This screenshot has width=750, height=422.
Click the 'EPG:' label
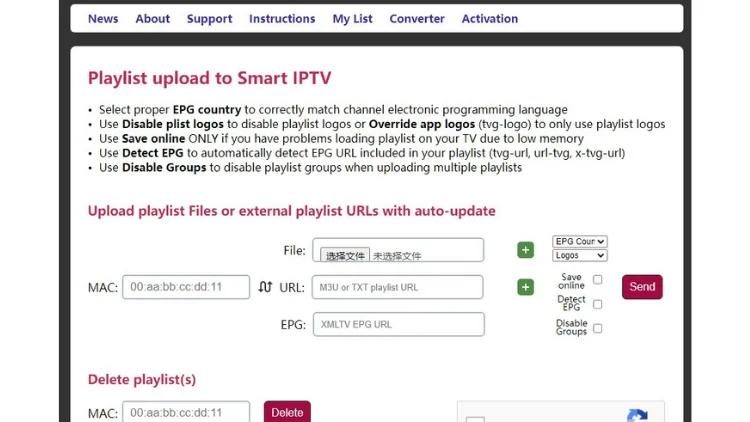coord(293,325)
